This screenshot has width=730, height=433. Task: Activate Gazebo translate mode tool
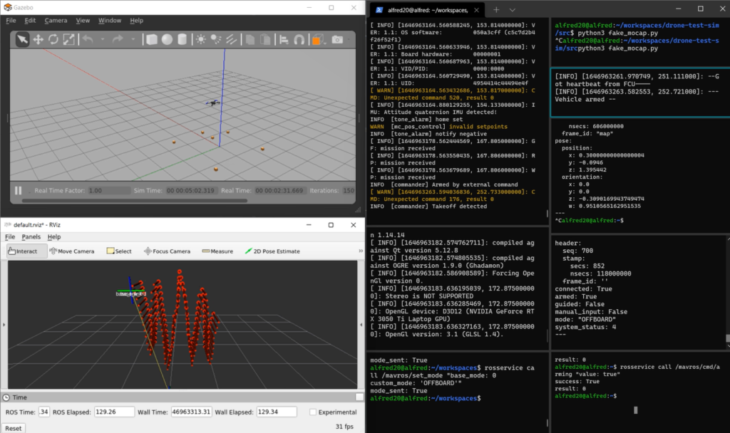37,39
